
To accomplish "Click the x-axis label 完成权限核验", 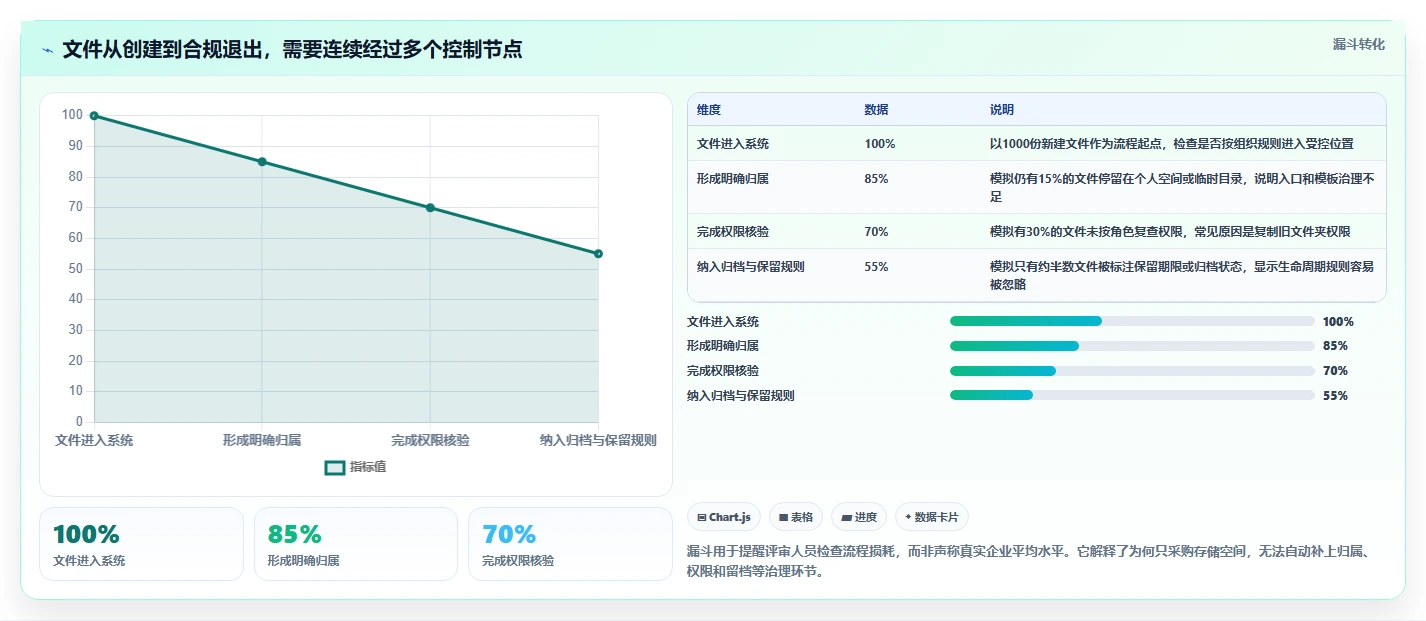I will tap(430, 440).
